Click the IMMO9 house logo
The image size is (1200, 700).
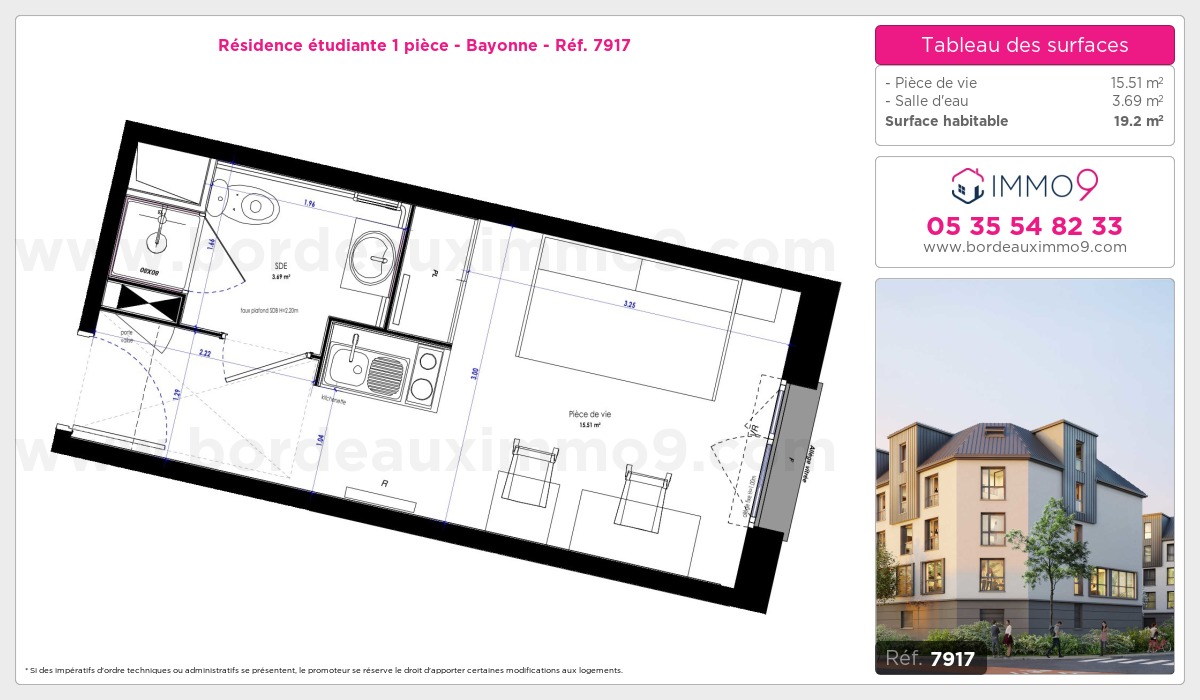pos(967,186)
